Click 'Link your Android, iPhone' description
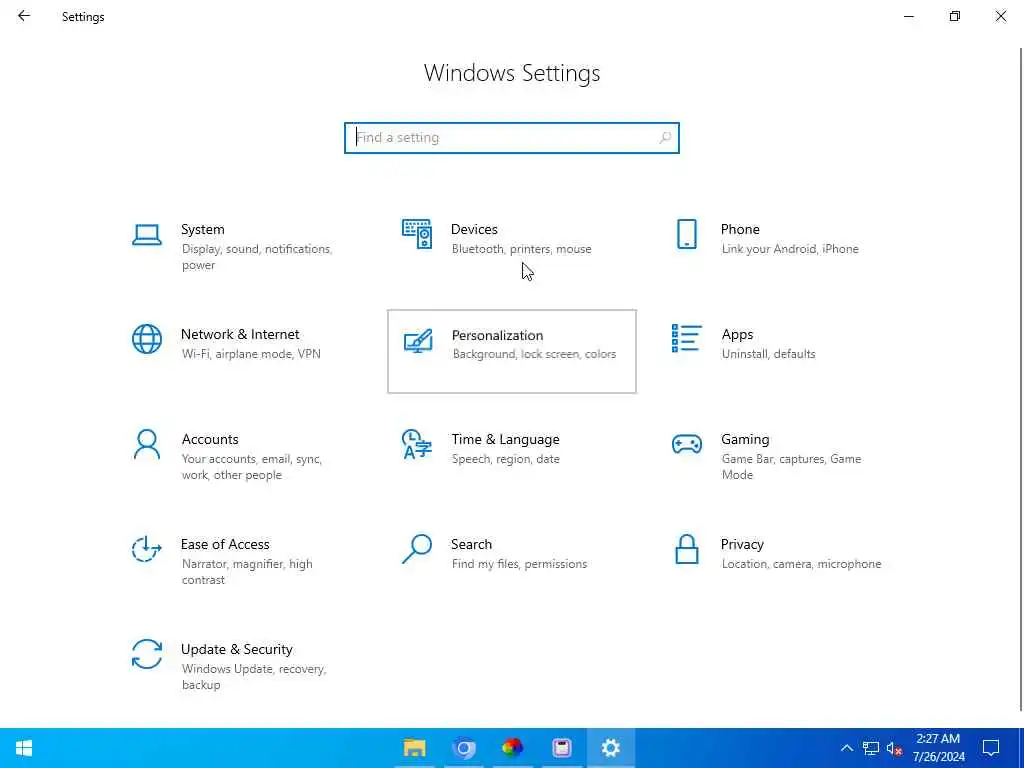This screenshot has width=1024, height=768. (x=790, y=249)
